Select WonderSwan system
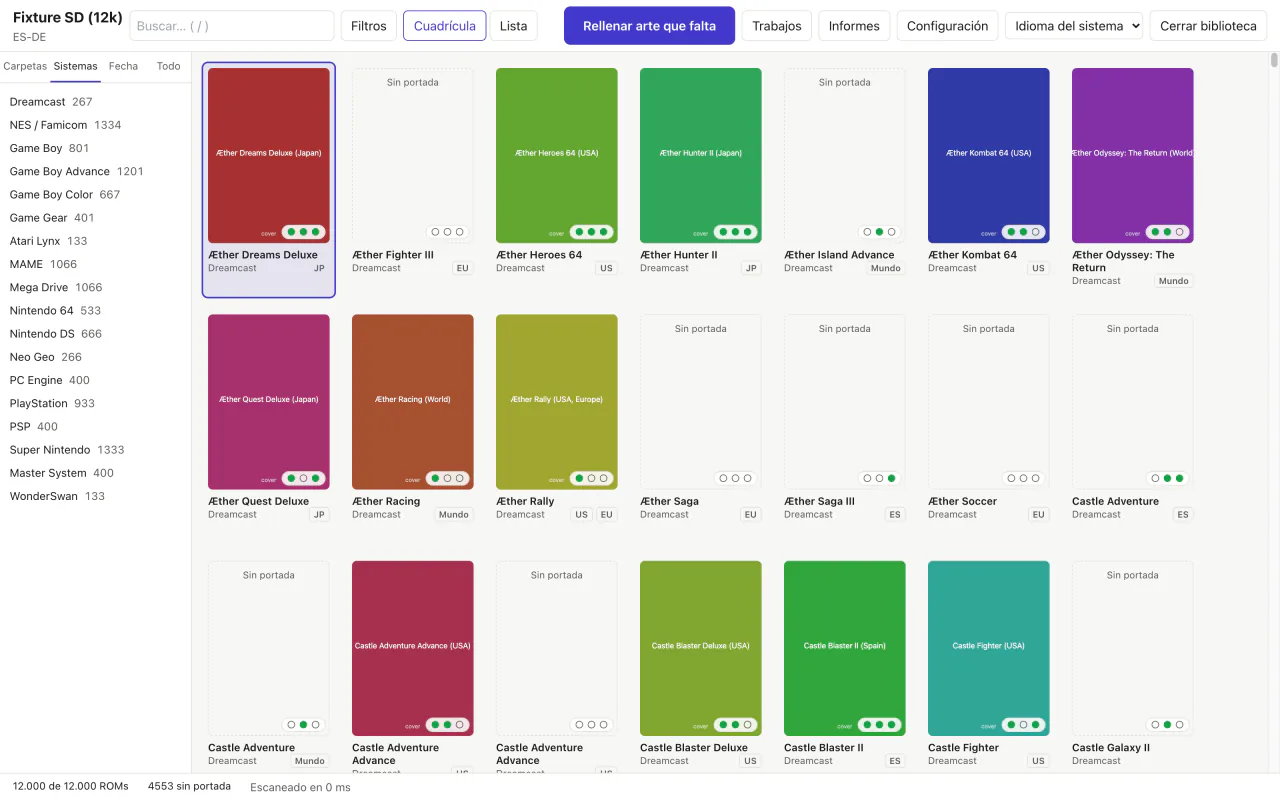The height and width of the screenshot is (800, 1280). point(96,496)
